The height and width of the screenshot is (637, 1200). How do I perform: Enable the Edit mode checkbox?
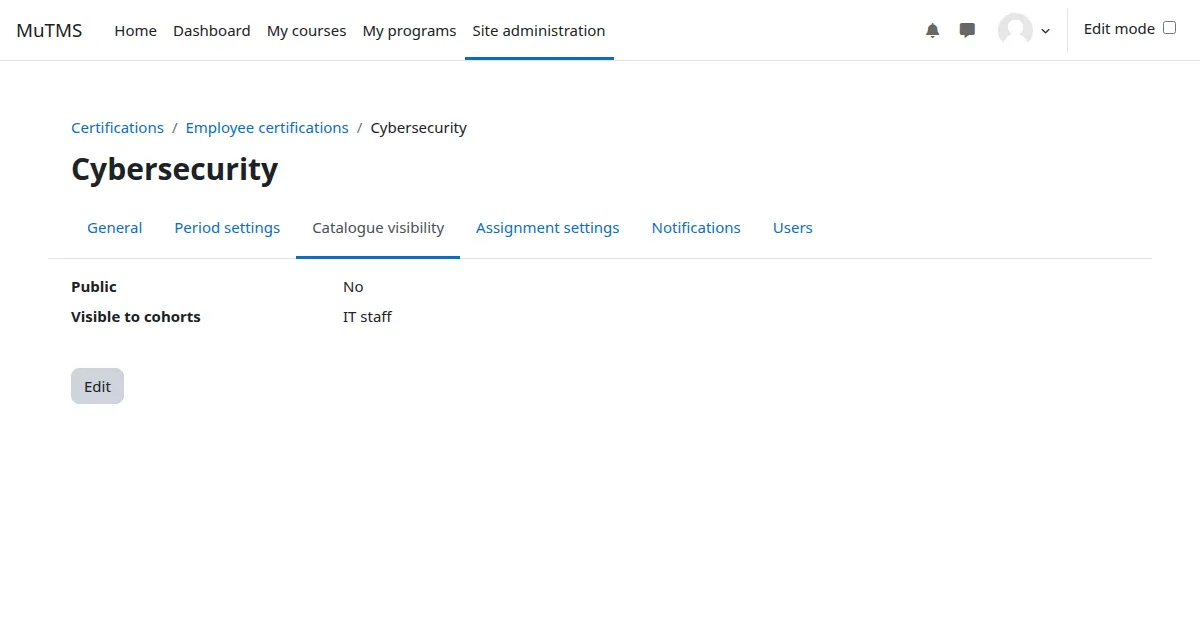1169,28
